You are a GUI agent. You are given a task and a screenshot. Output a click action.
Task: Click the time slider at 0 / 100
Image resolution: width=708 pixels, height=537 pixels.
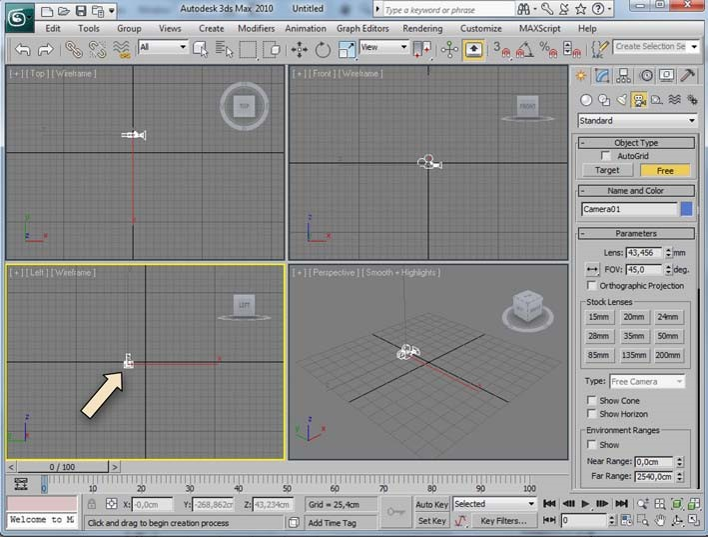click(x=63, y=467)
